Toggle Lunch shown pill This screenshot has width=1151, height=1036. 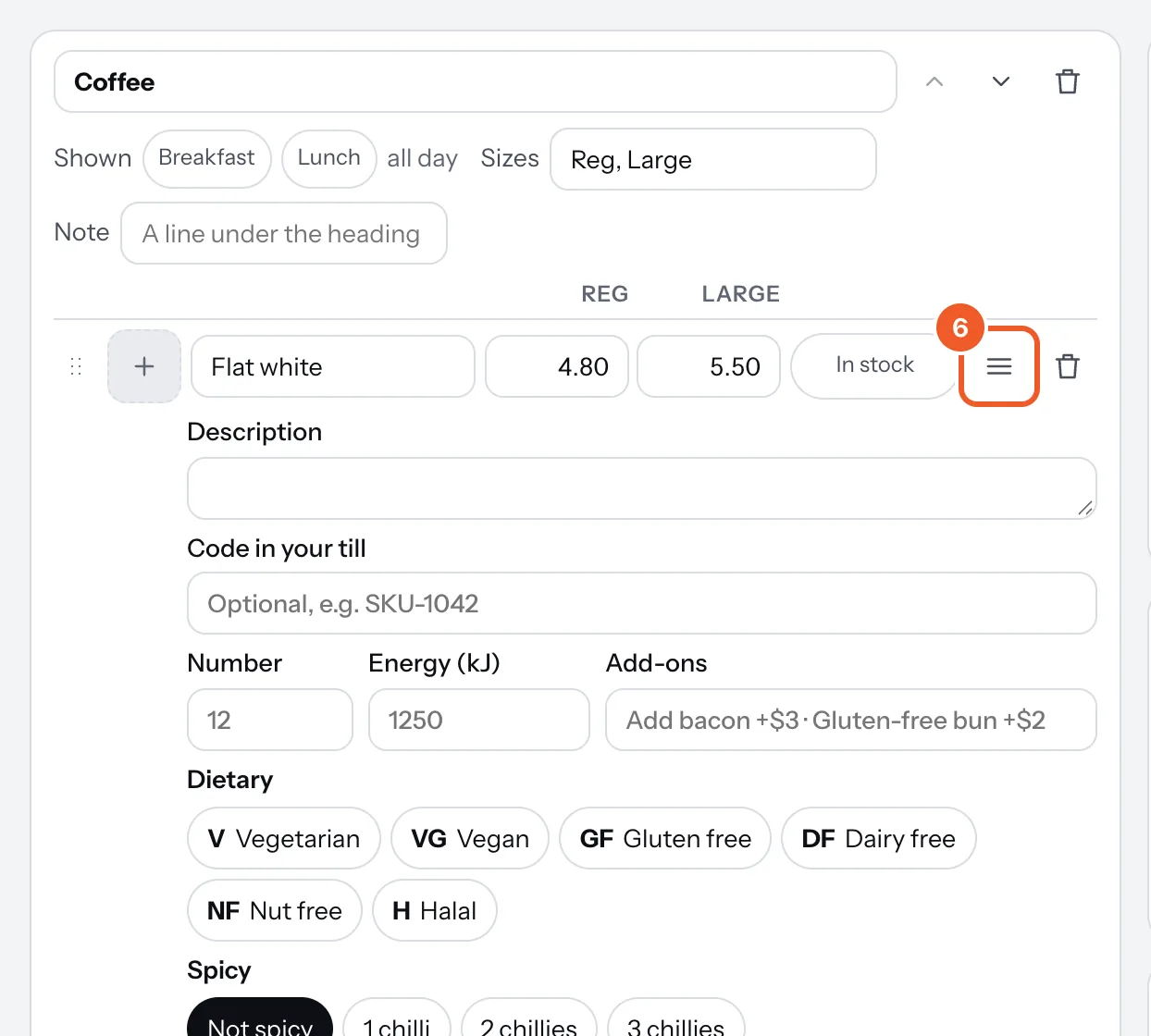point(328,158)
